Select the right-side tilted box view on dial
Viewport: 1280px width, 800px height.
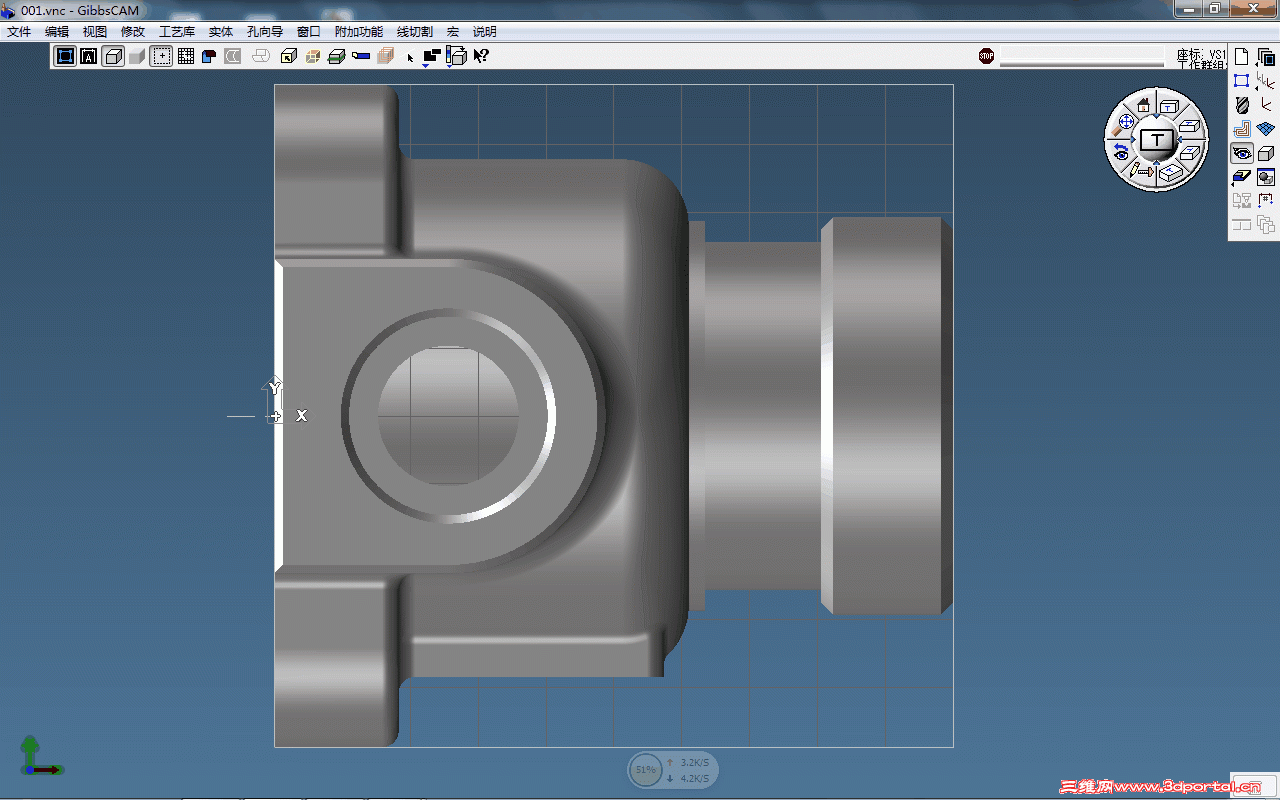[x=1189, y=126]
